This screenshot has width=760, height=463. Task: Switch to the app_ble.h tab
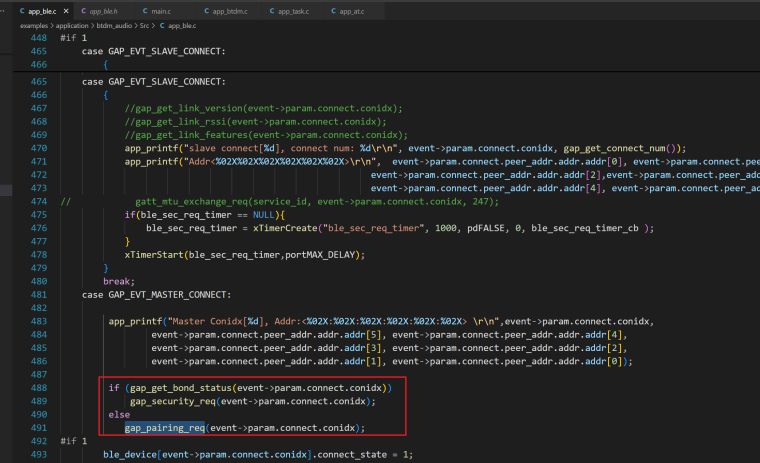click(103, 11)
